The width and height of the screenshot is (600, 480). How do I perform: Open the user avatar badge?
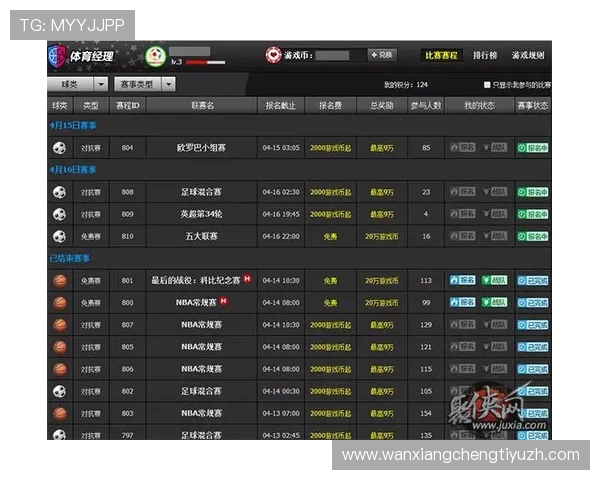155,57
